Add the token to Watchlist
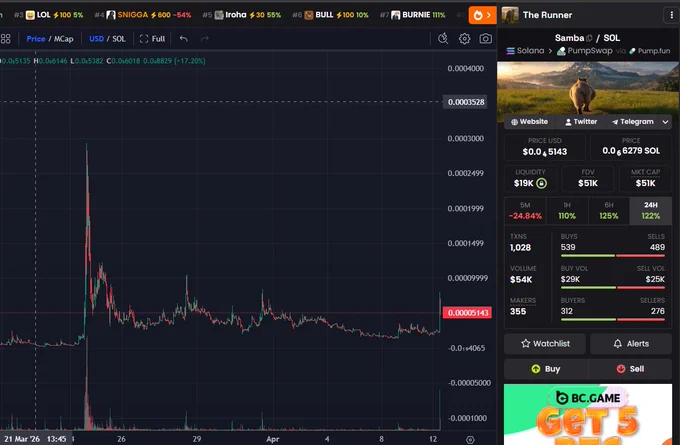 point(545,344)
